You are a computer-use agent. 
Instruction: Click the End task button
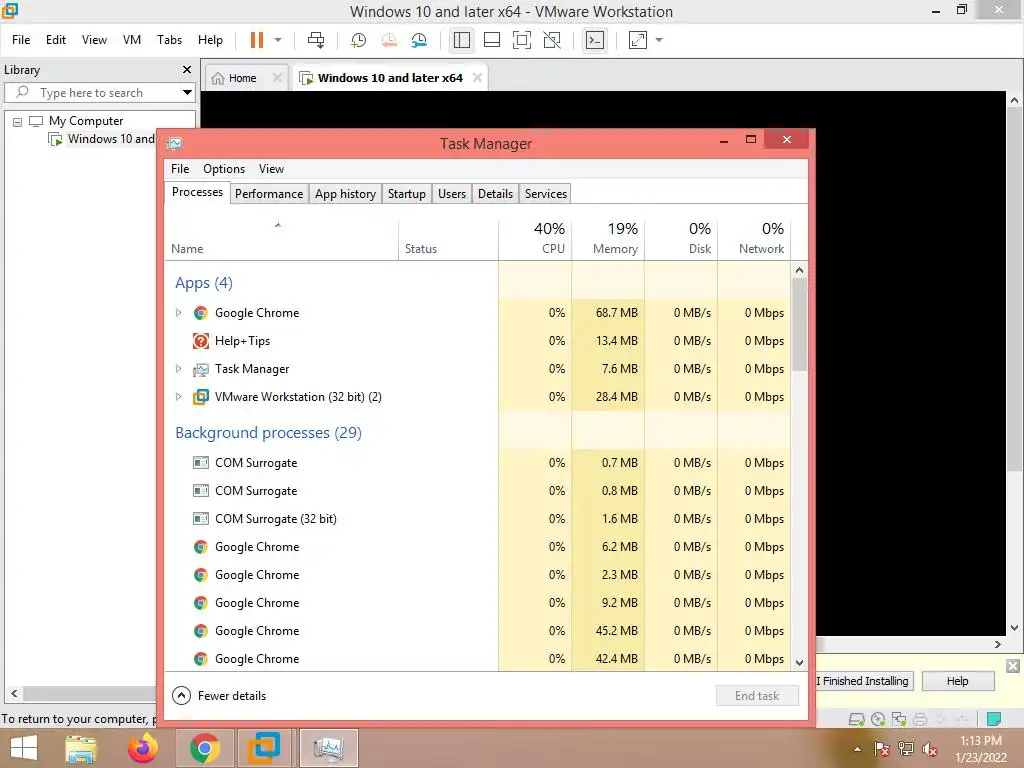[757, 696]
